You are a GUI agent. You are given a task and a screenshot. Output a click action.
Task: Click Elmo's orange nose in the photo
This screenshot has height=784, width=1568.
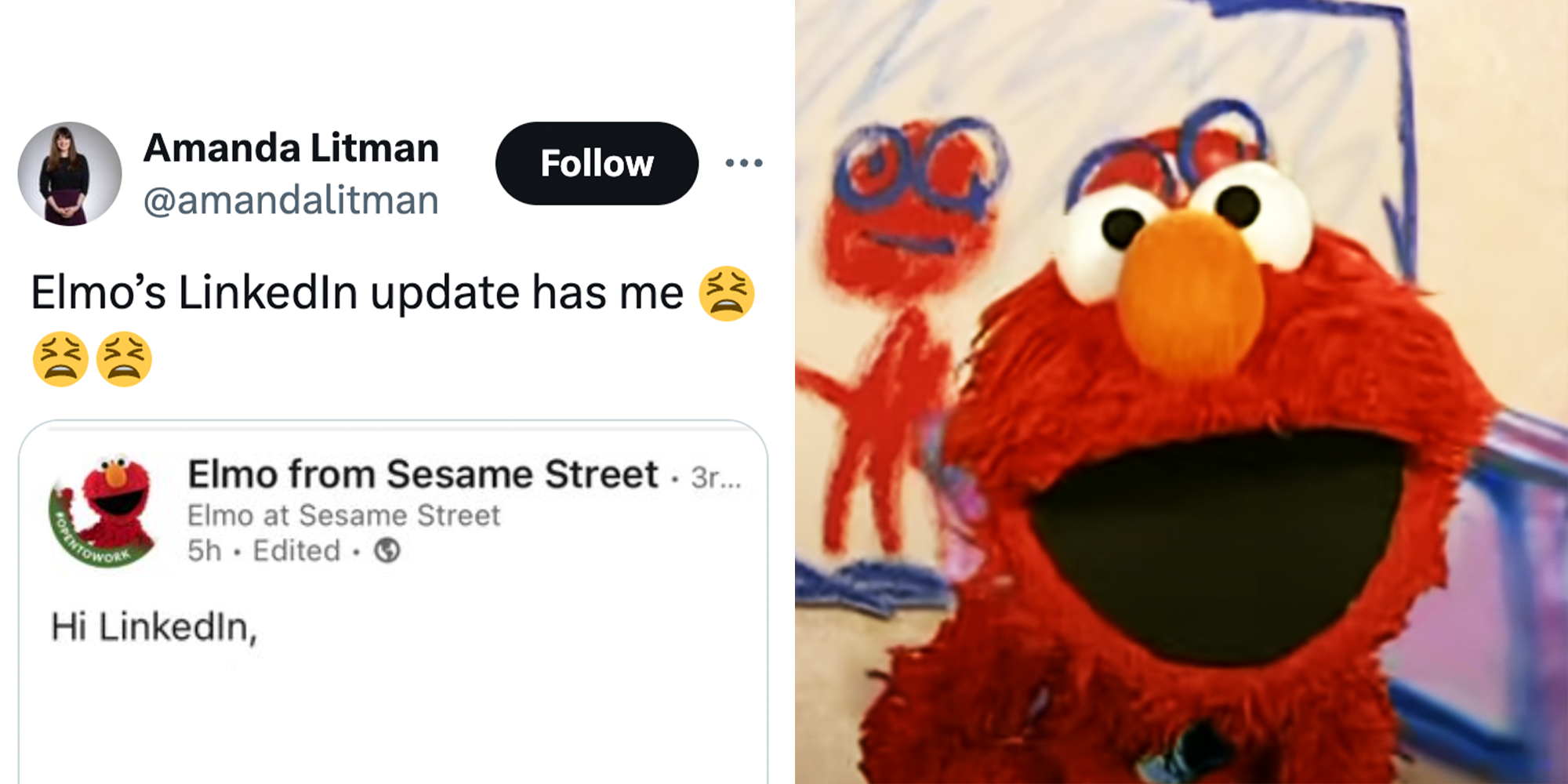1192,292
